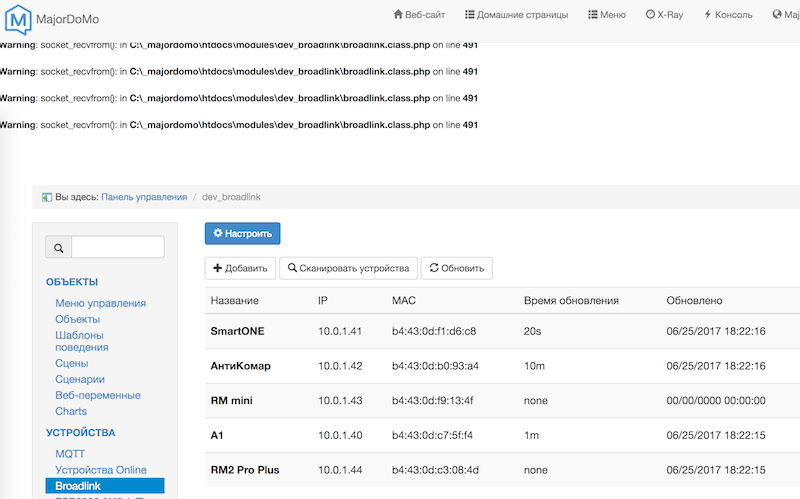Click the home icon beside Веб-сайт
The width and height of the screenshot is (800, 499).
pos(398,14)
